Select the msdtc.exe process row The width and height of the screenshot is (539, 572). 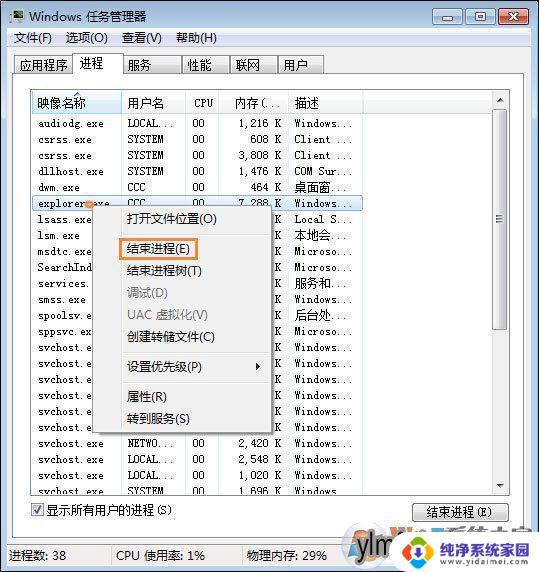pyautogui.click(x=64, y=252)
